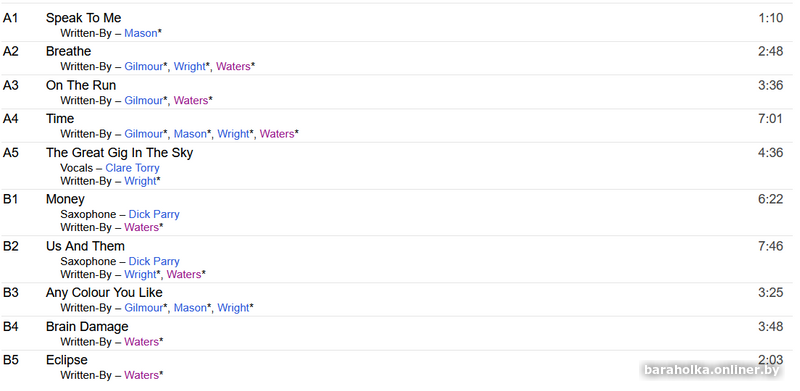The width and height of the screenshot is (800, 391).
Task: Click Wright under The Great Gig In The Sky
Action: [x=140, y=181]
